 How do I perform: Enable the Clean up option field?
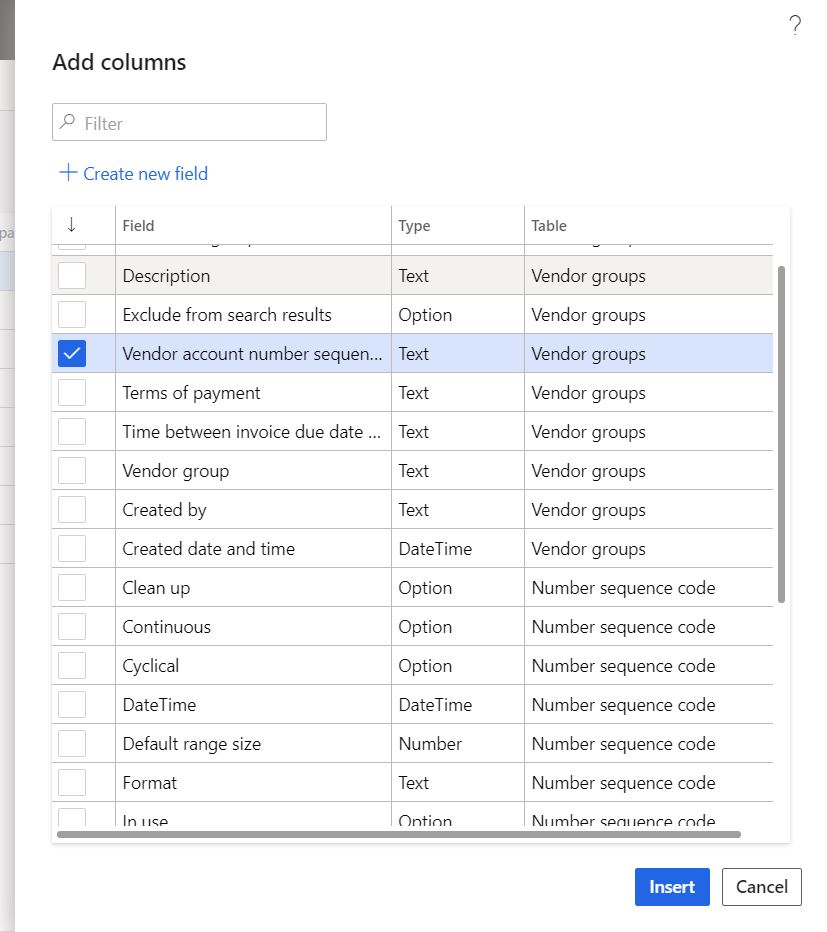[x=70, y=587]
